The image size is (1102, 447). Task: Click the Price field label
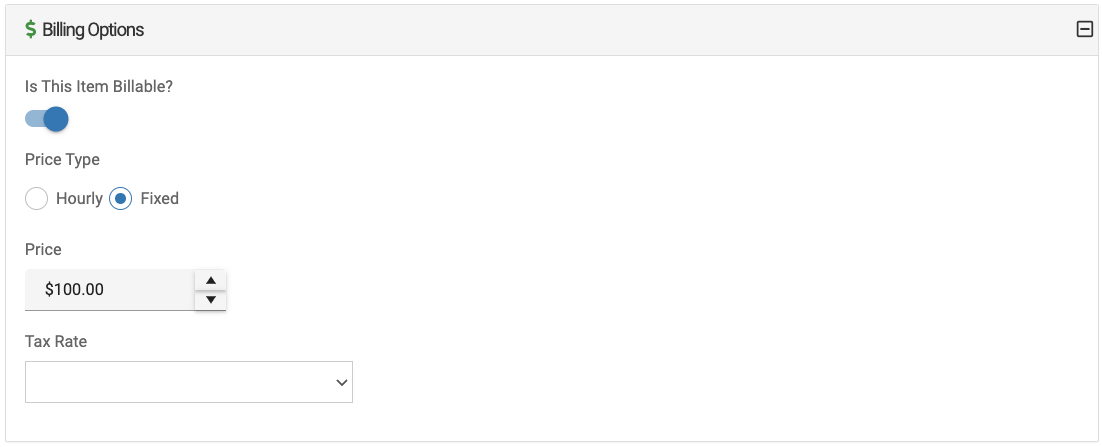[x=43, y=249]
